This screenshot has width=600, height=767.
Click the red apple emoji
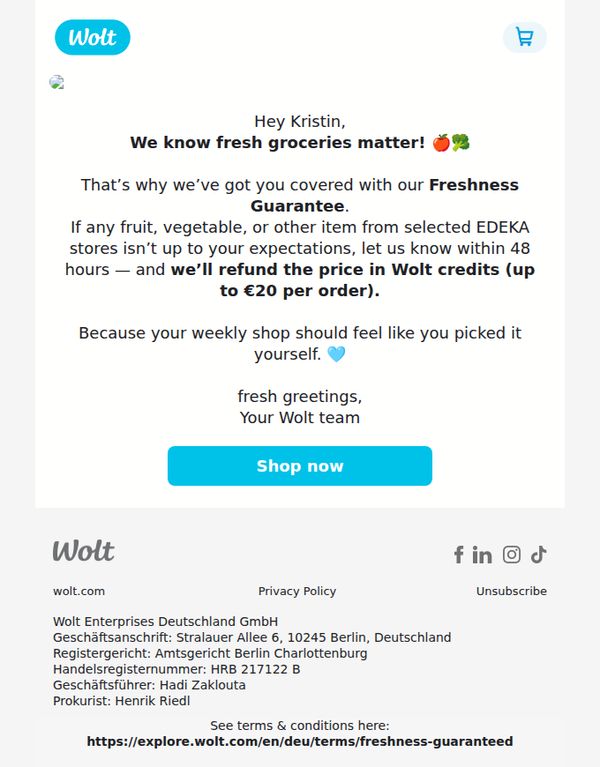pyautogui.click(x=441, y=143)
